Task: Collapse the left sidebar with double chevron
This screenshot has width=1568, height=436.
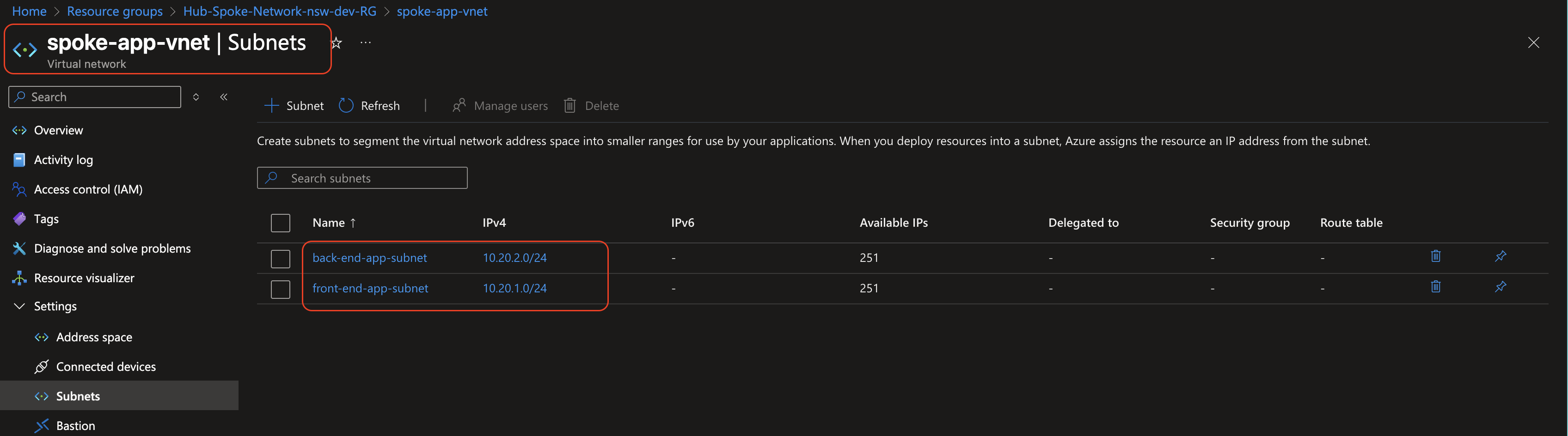Action: pyautogui.click(x=223, y=96)
